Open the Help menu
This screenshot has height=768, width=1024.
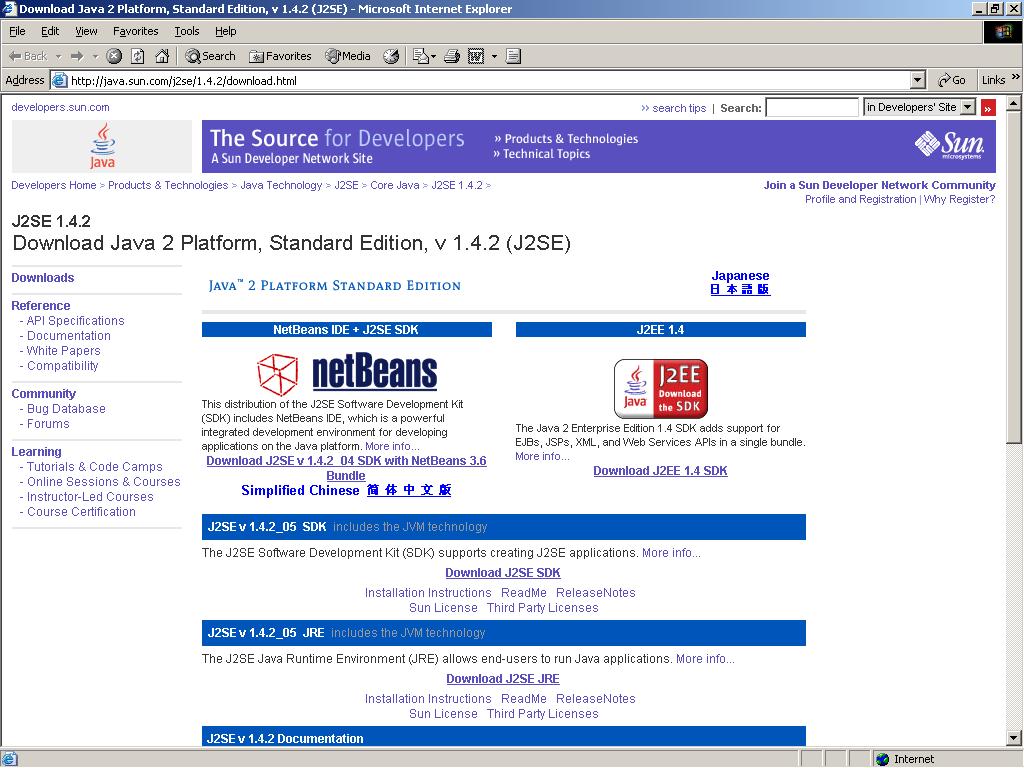(226, 31)
